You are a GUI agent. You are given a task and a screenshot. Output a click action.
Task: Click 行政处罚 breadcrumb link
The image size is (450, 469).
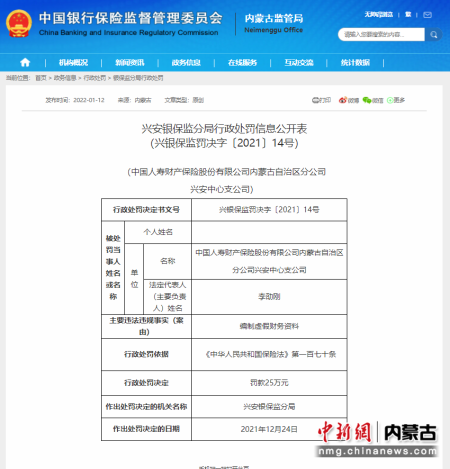95,78
